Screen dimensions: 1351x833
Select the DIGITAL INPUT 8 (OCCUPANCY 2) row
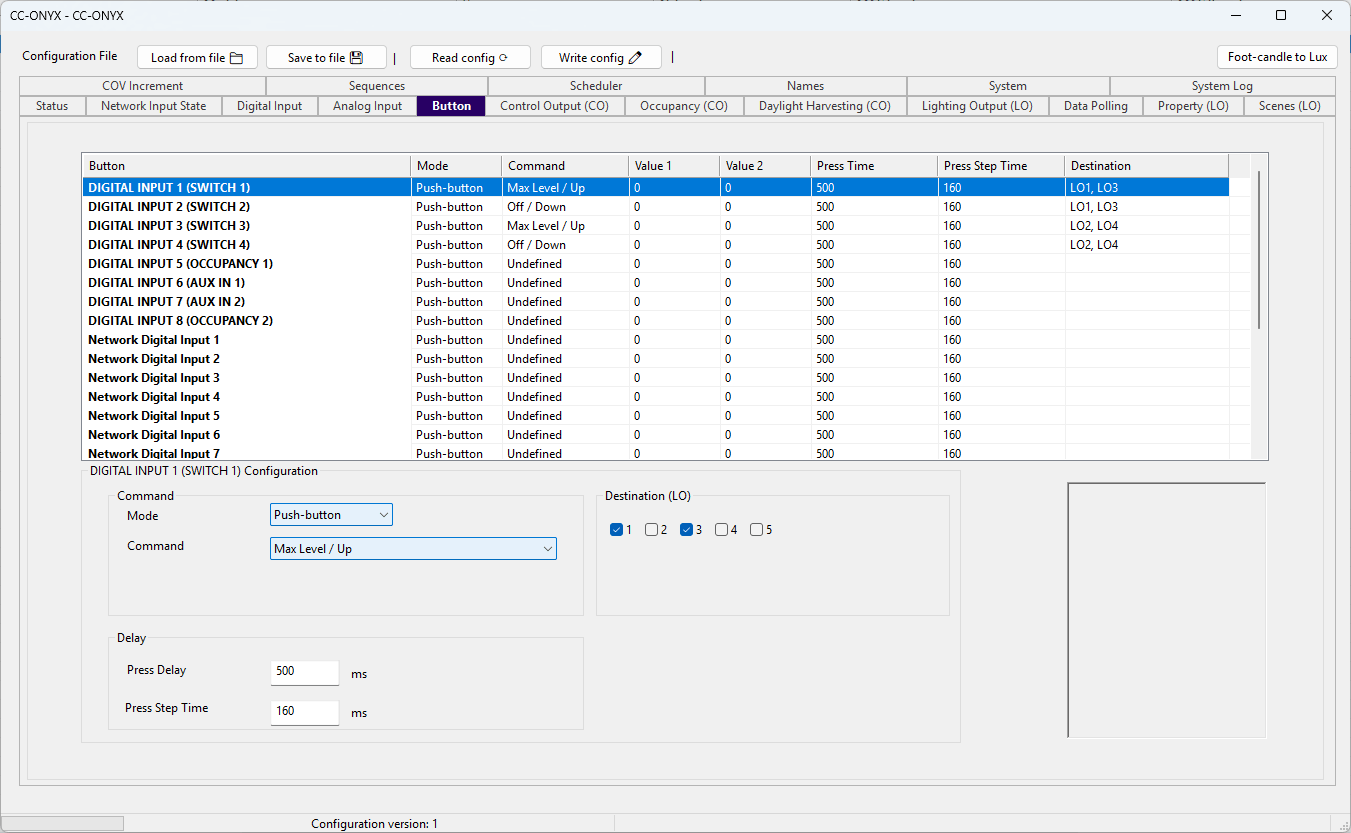point(655,321)
